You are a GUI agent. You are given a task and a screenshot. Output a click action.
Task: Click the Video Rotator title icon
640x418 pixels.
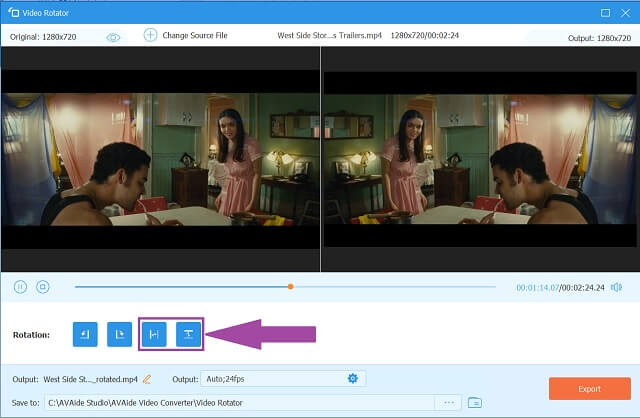(x=14, y=13)
